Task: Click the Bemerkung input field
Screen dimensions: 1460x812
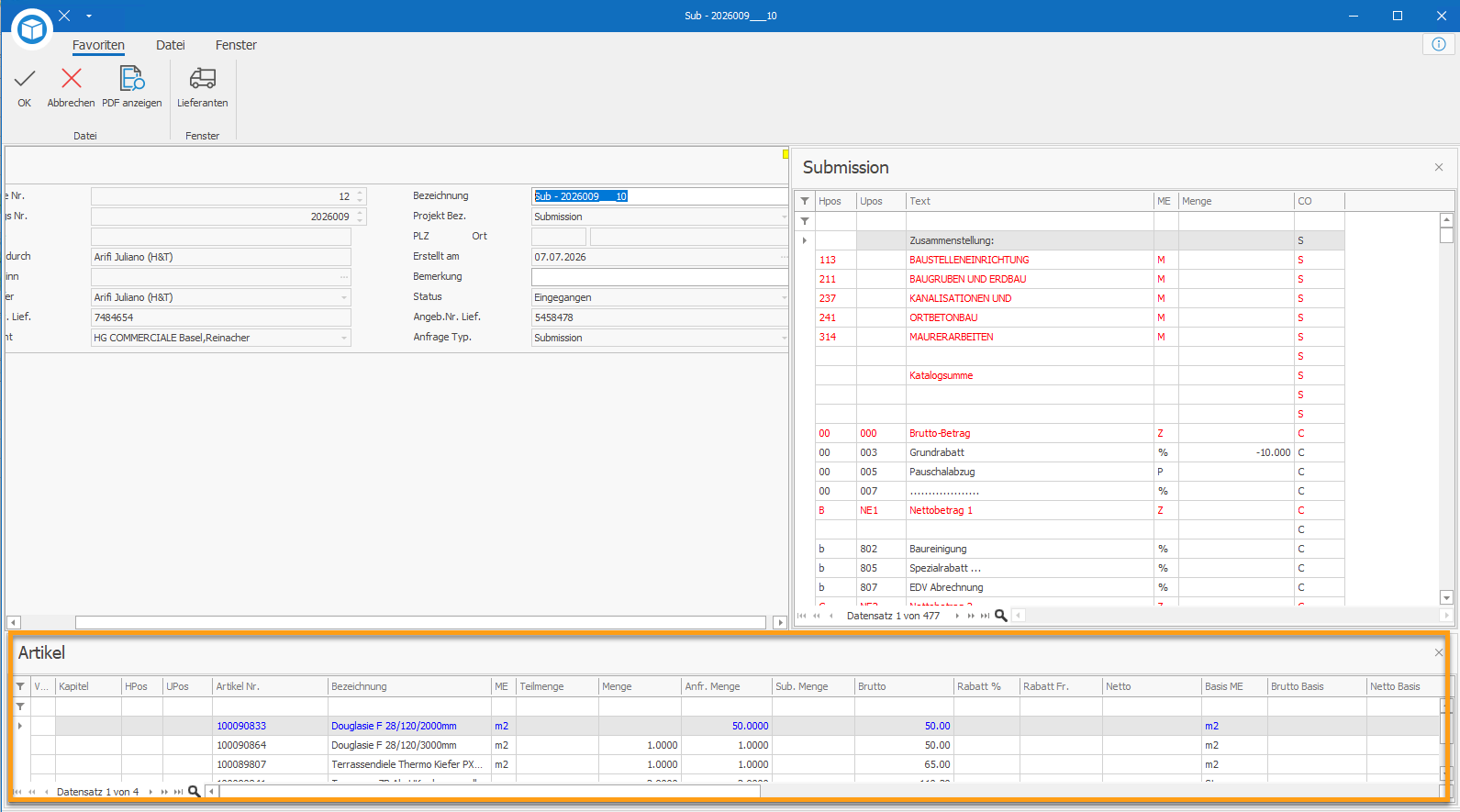Action: click(659, 277)
